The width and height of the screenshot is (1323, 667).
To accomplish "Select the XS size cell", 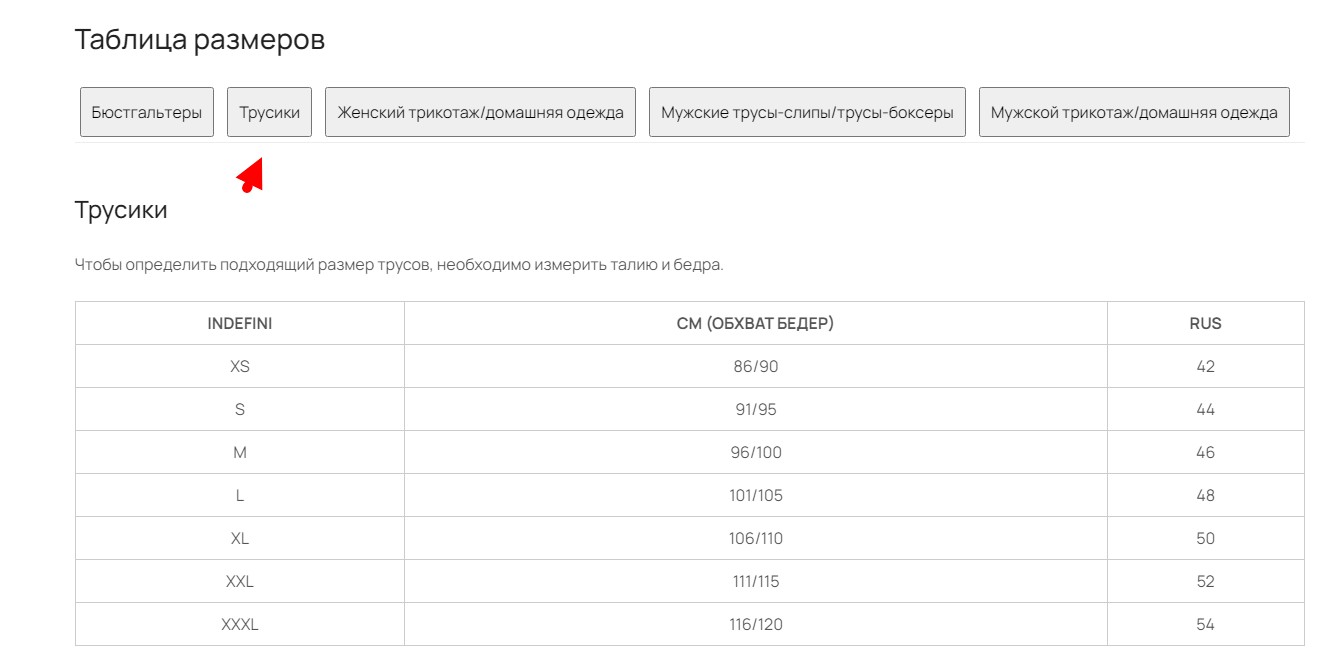I will [x=240, y=367].
